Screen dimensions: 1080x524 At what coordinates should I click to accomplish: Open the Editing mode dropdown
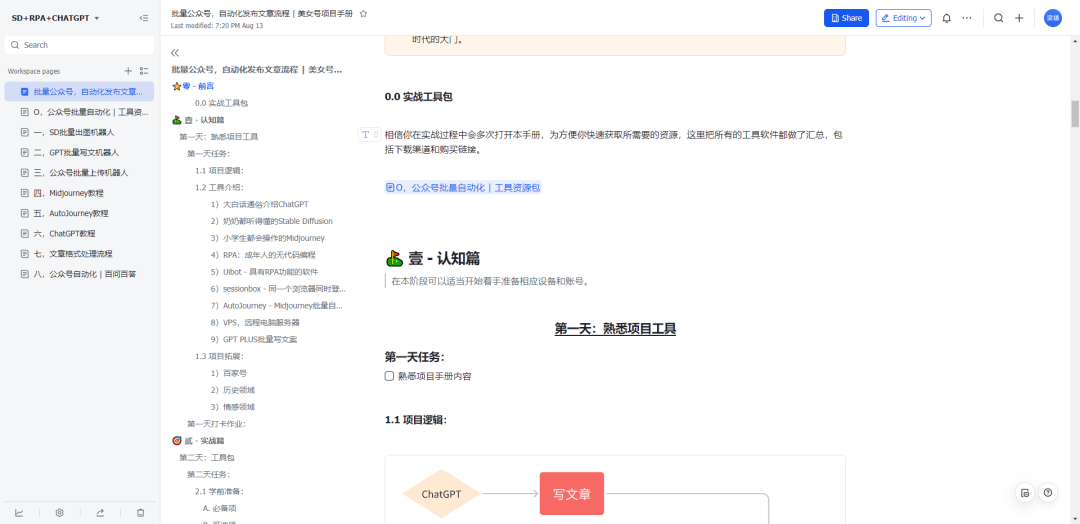tap(904, 18)
